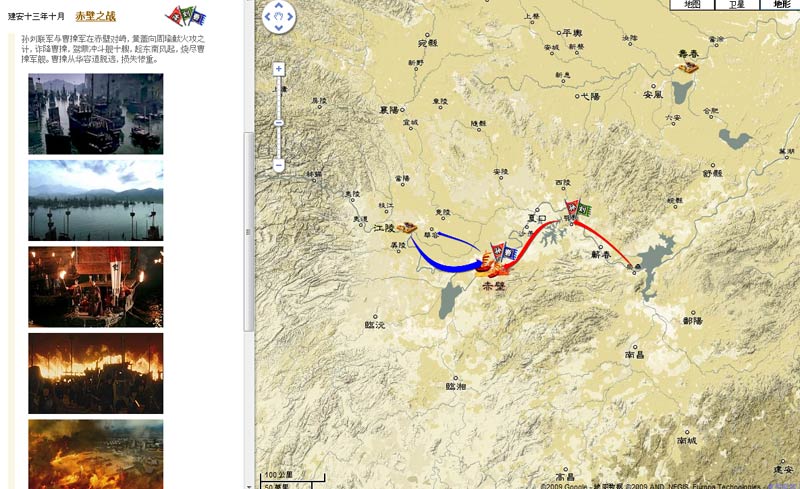The image size is (800, 489).
Task: Open the warship fleet thumbnail image
Action: pos(96,114)
